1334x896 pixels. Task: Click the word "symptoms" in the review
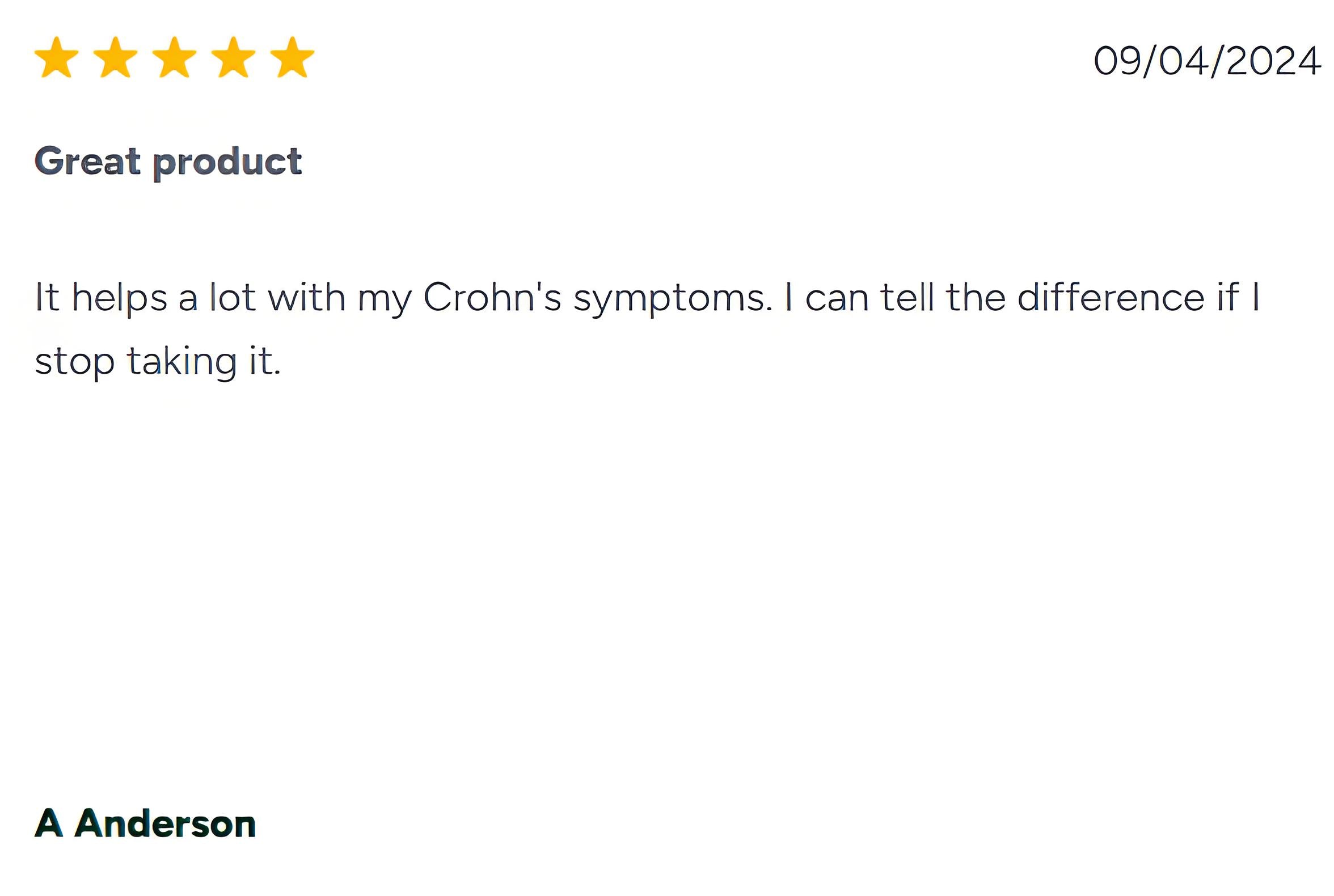coord(672,299)
